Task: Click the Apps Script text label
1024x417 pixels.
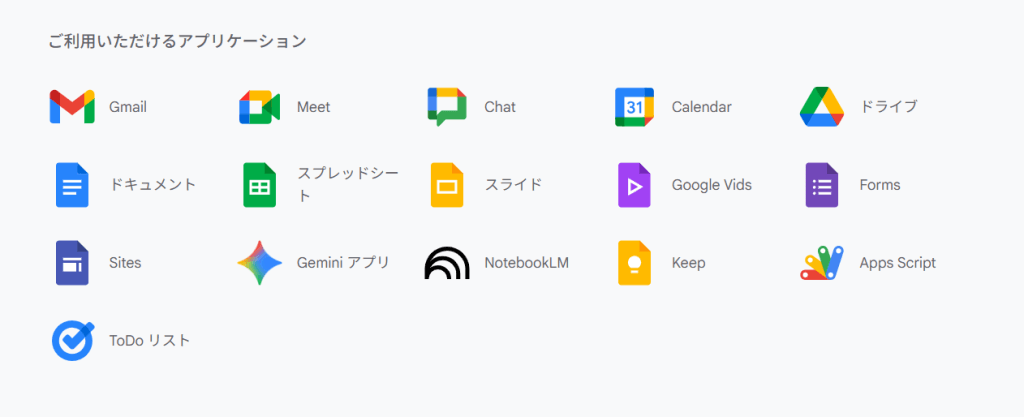Action: 898,264
